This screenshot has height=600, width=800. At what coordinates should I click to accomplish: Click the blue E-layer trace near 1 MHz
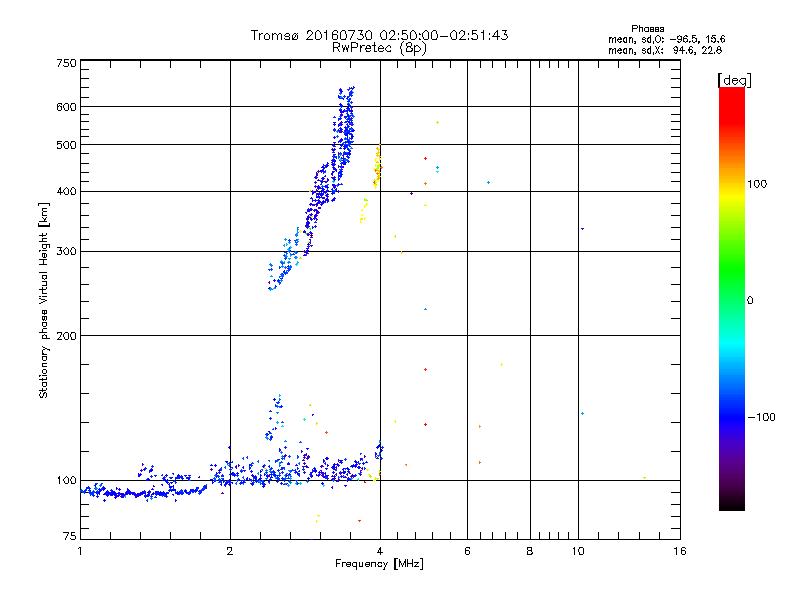(x=94, y=491)
